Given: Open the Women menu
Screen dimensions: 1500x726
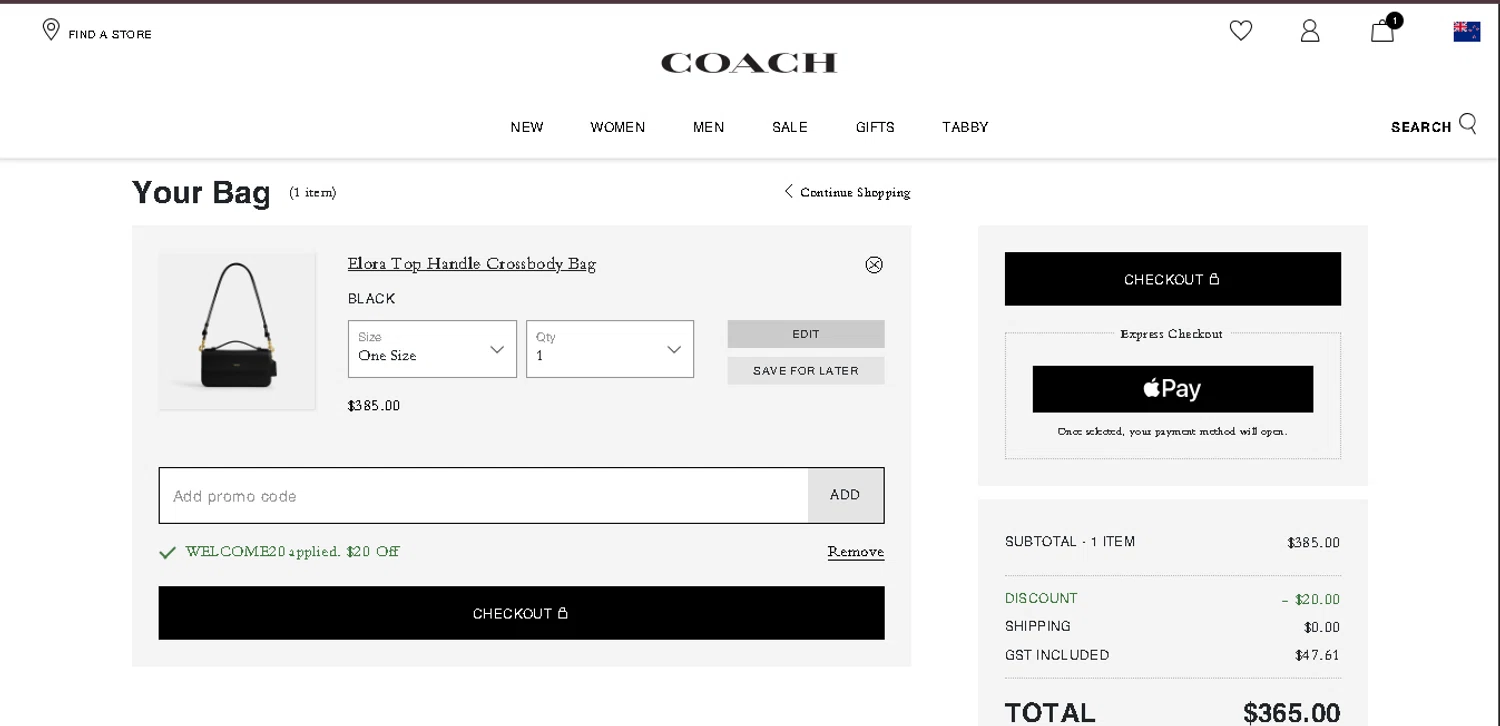Looking at the screenshot, I should pyautogui.click(x=618, y=127).
